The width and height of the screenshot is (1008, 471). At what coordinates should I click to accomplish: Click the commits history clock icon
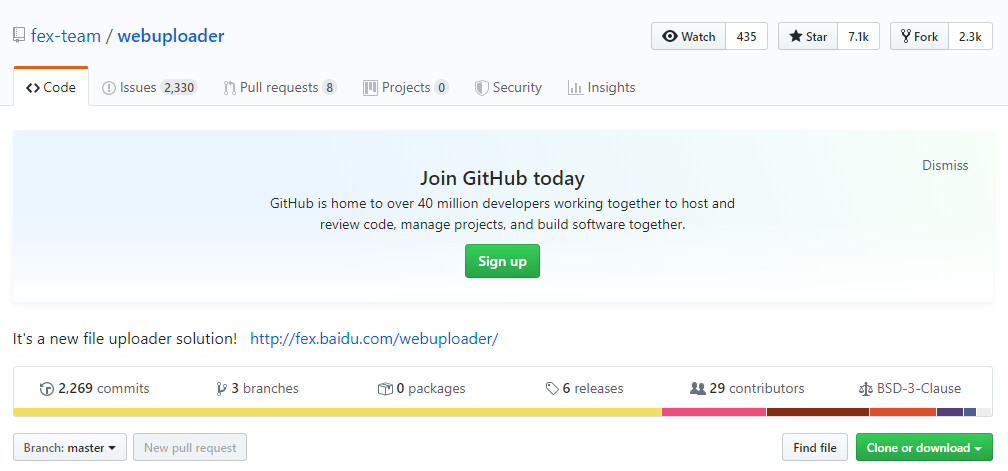pyautogui.click(x=46, y=389)
